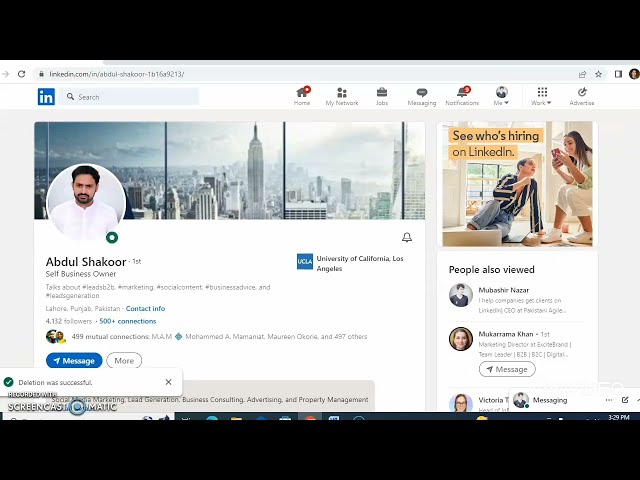Open the Jobs section
This screenshot has width=640, height=480.
[x=382, y=97]
